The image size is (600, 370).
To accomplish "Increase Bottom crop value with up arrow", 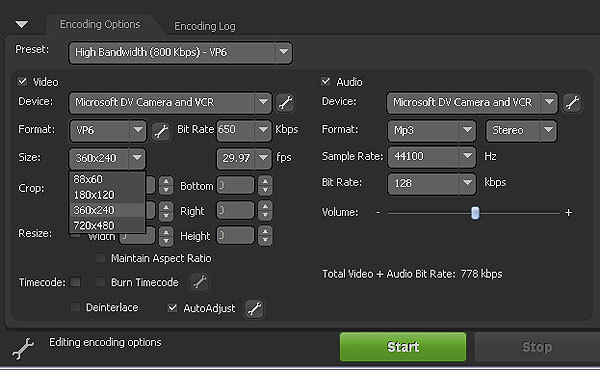I will pyautogui.click(x=265, y=181).
